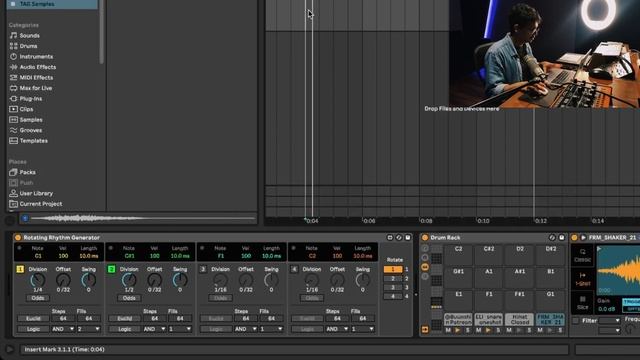Click Logic button in lane 1
The image size is (640, 360).
point(33,329)
